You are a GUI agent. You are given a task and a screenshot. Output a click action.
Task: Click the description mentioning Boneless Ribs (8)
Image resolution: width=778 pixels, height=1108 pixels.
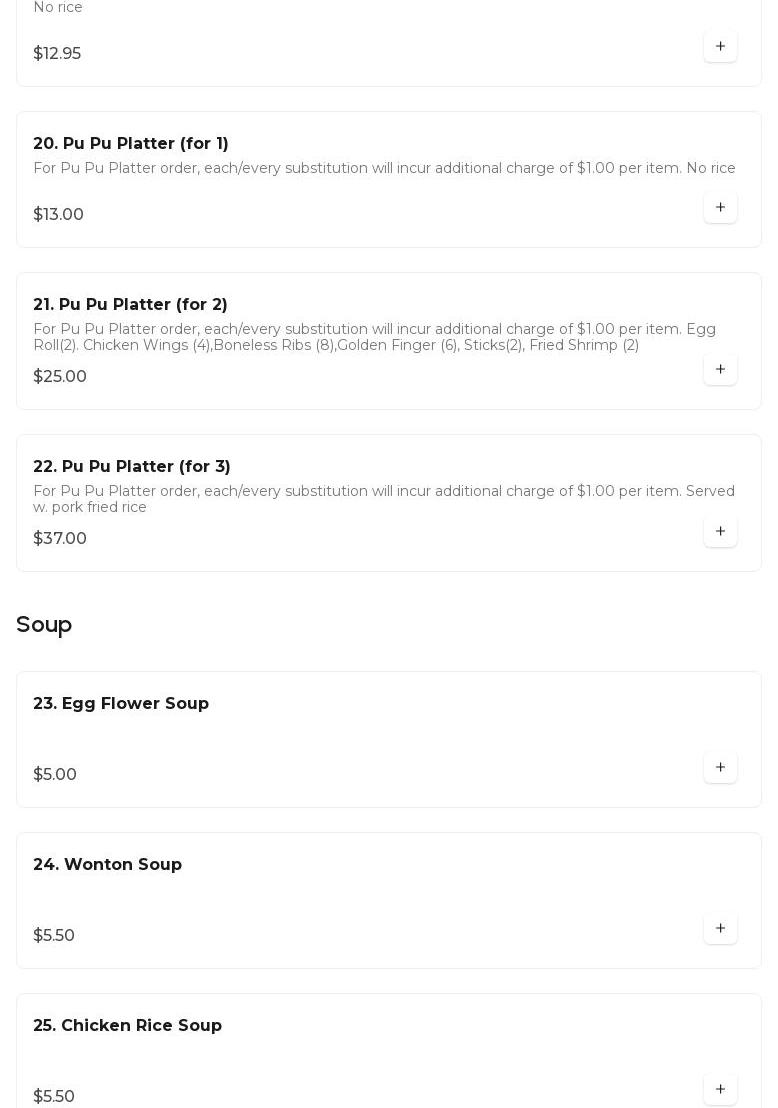pos(374,337)
